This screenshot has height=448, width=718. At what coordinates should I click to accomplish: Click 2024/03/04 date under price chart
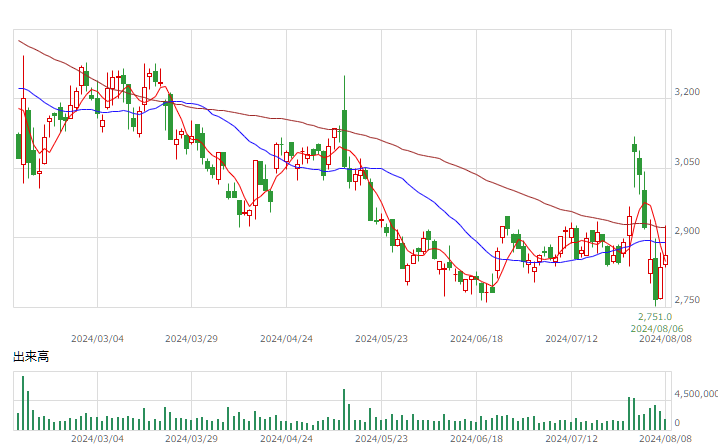tap(97, 339)
